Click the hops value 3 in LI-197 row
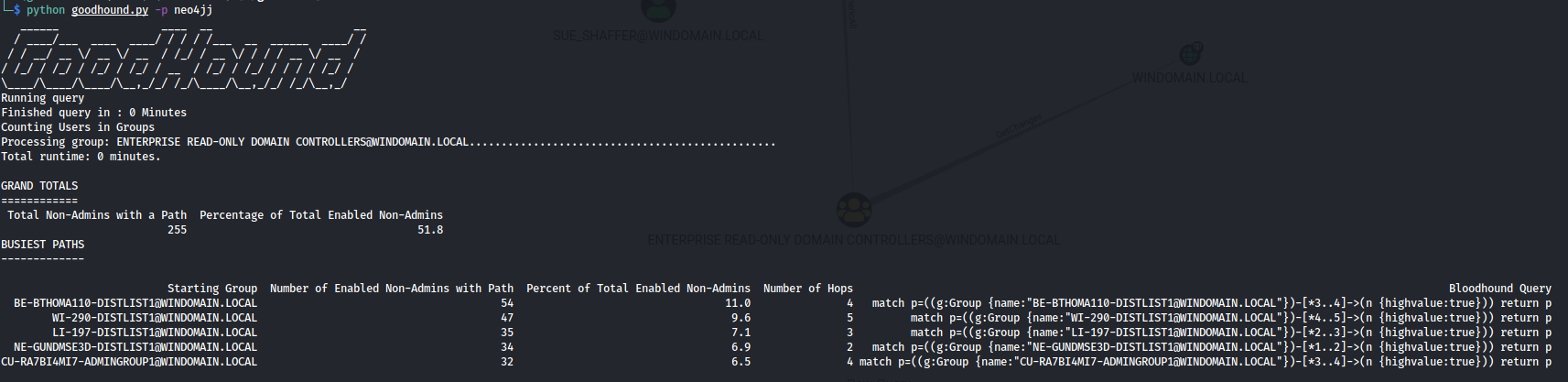Viewport: 1568px width, 382px height. tap(850, 333)
